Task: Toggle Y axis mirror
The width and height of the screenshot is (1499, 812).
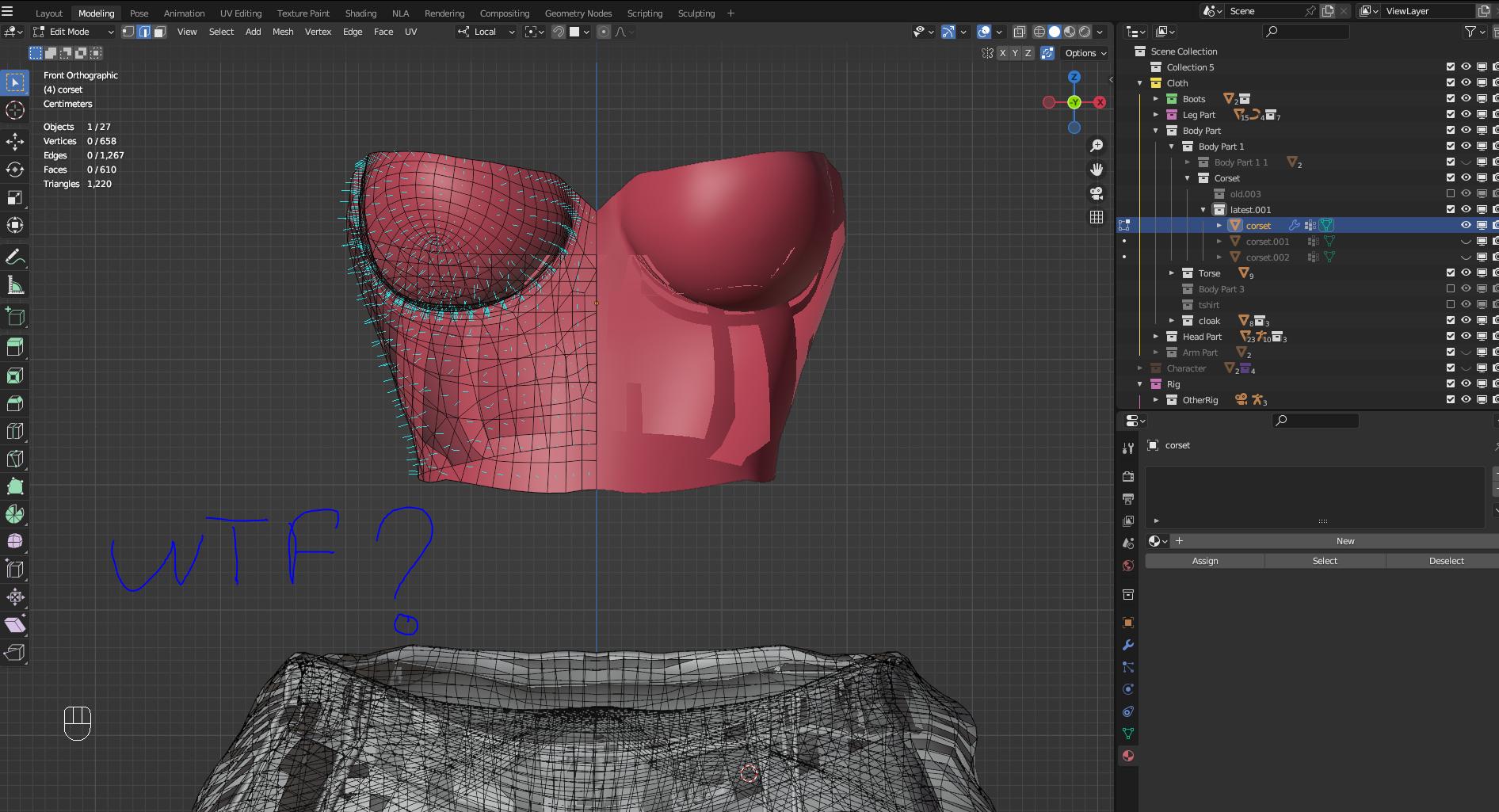Action: [1016, 53]
